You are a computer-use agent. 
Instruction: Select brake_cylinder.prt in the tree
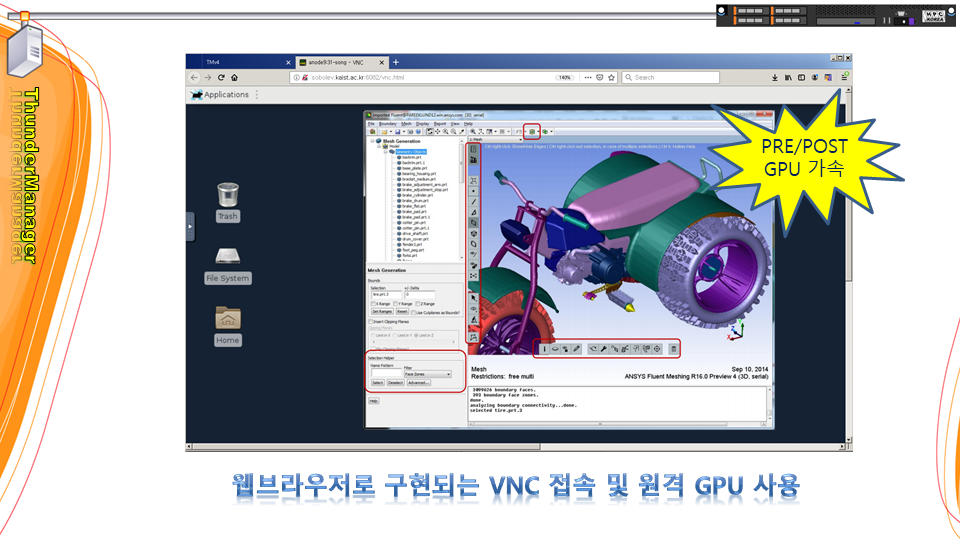[416, 195]
